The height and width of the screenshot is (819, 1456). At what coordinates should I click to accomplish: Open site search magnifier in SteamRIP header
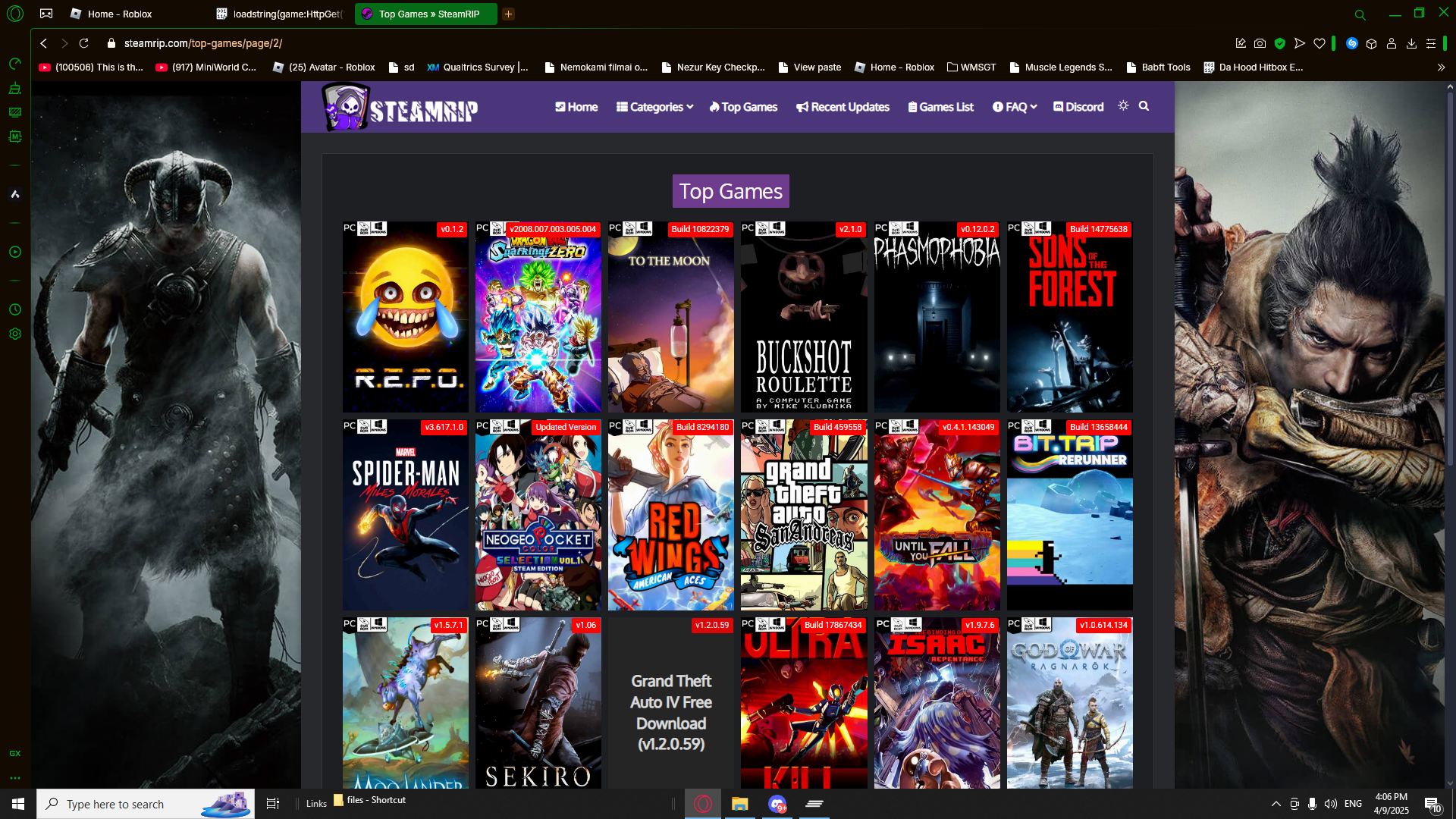click(x=1144, y=106)
